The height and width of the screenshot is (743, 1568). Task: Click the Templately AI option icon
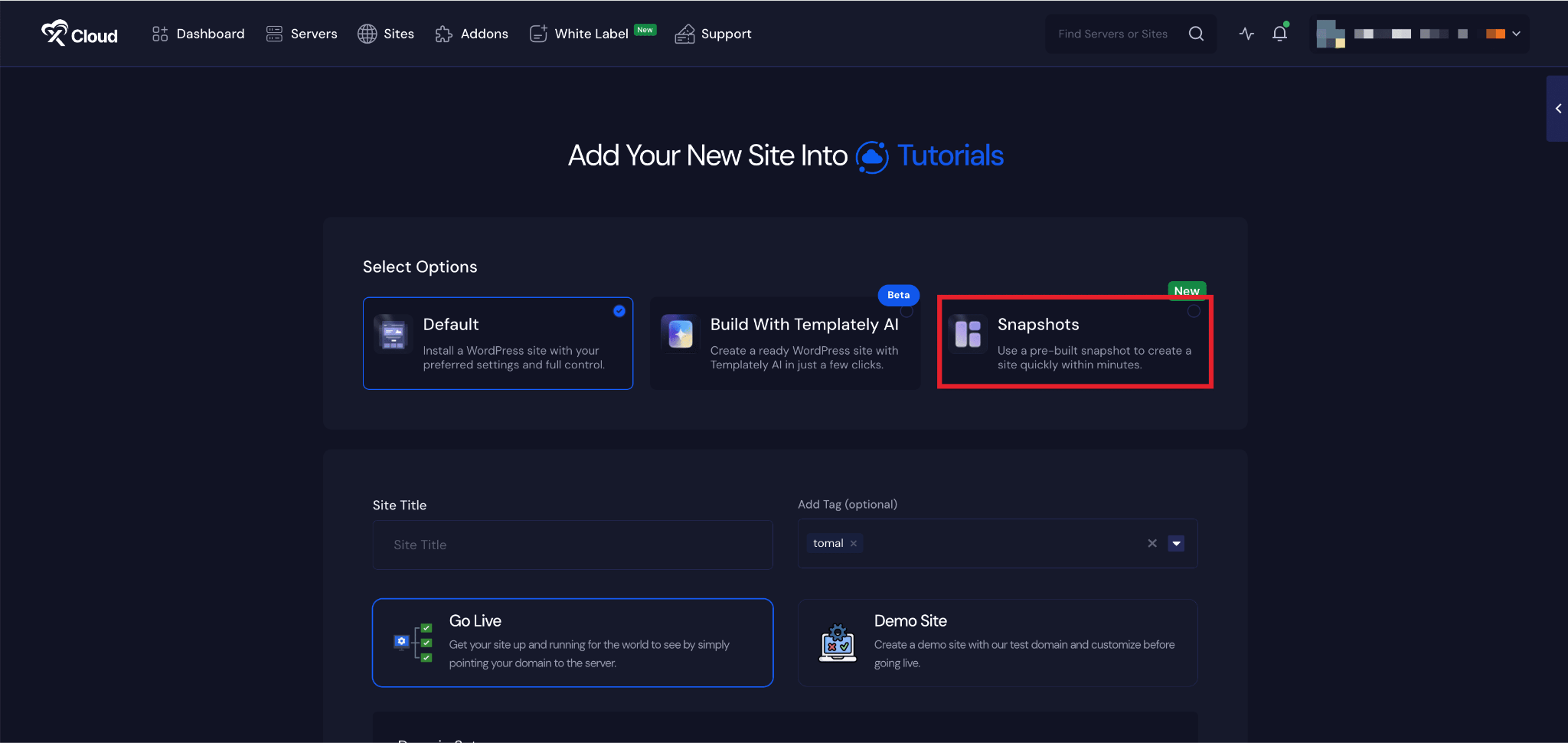681,334
